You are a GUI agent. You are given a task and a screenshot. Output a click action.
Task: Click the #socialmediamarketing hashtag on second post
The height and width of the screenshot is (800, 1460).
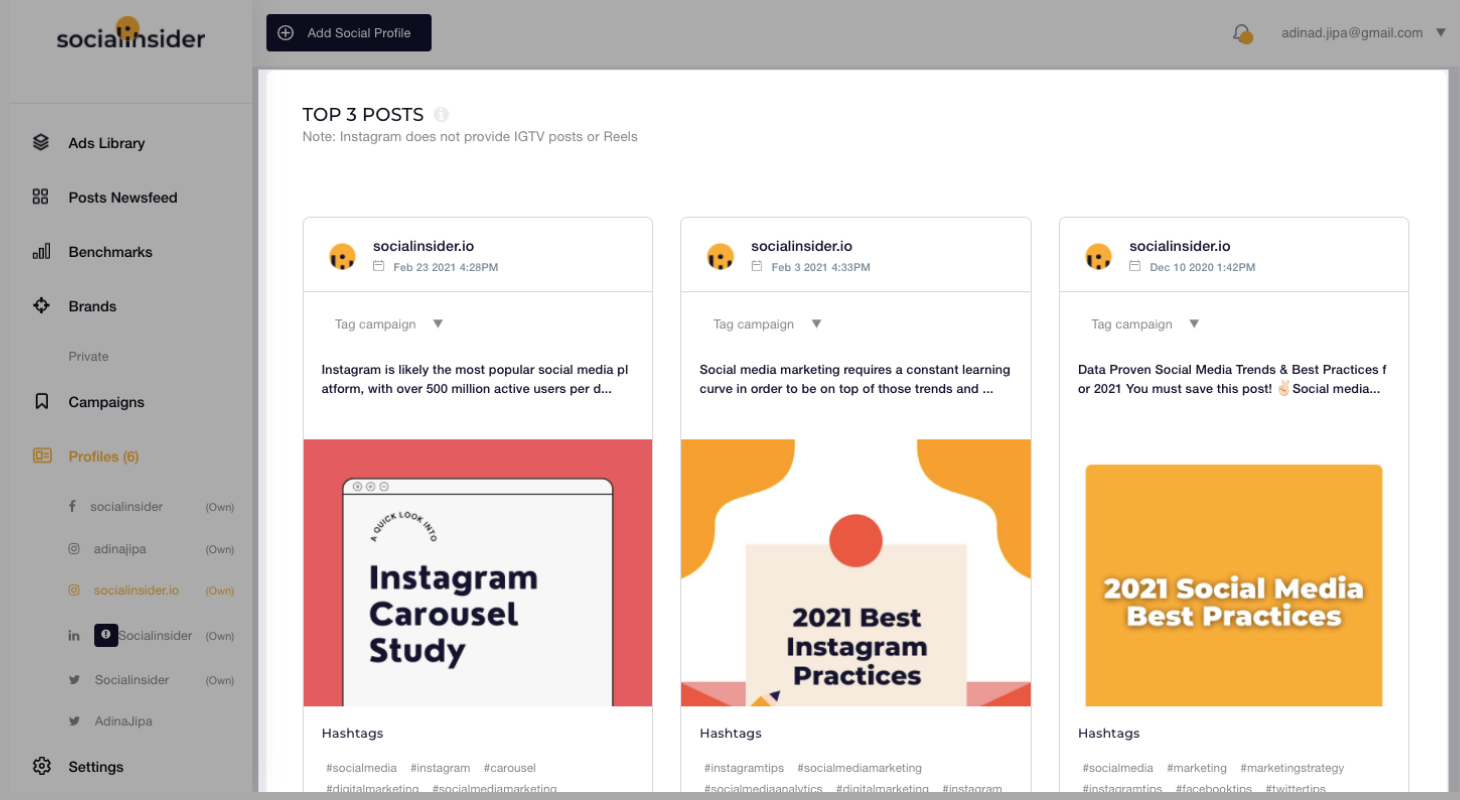(860, 768)
